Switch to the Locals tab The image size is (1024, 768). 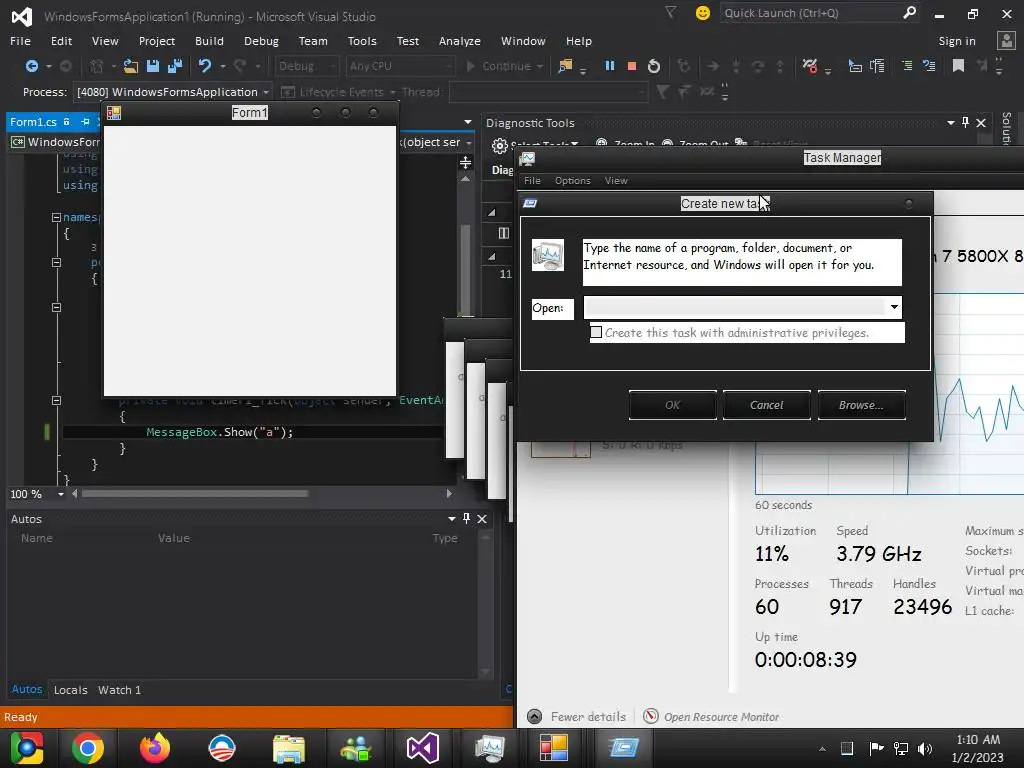71,690
